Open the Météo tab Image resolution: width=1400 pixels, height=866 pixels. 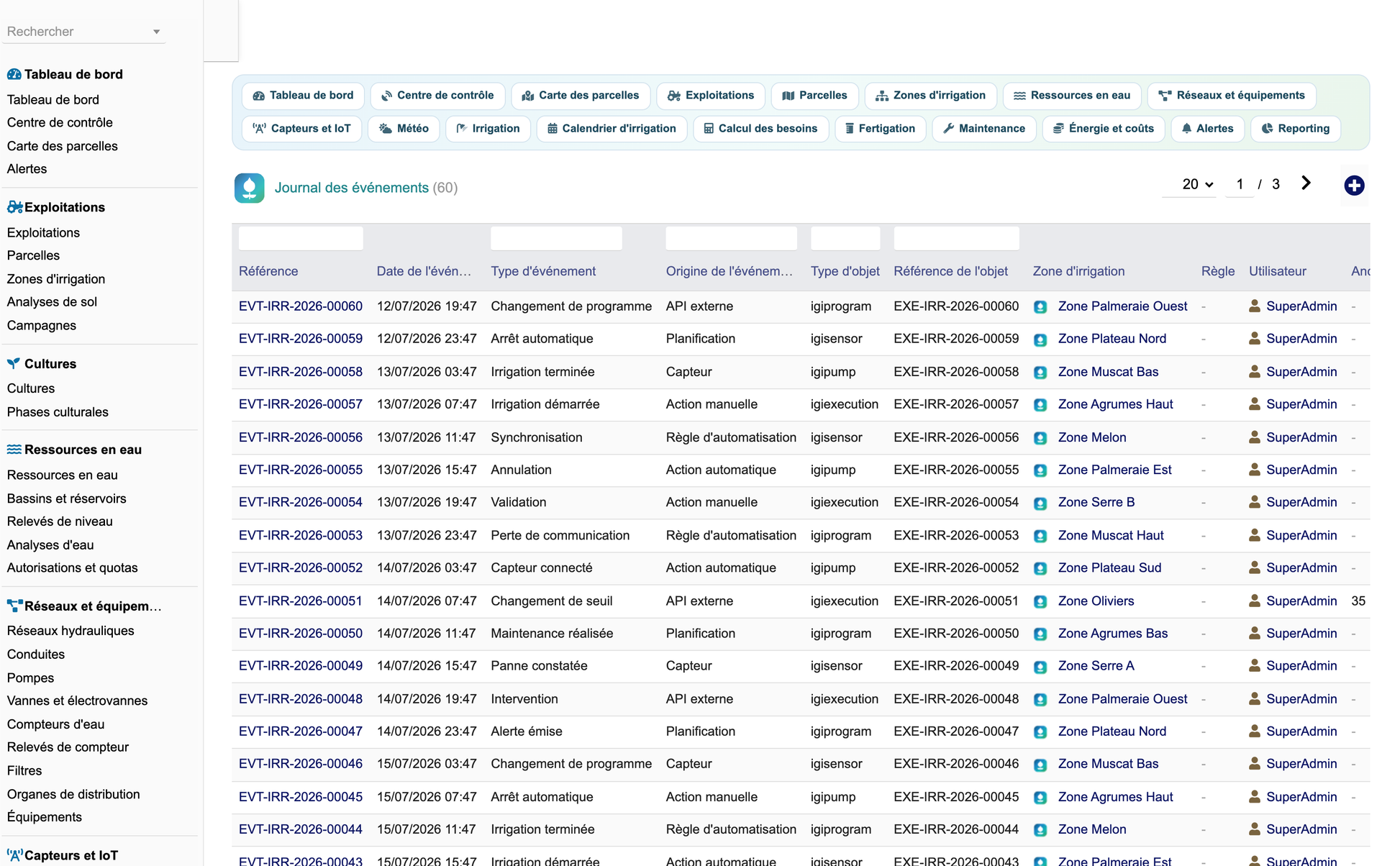tap(404, 129)
